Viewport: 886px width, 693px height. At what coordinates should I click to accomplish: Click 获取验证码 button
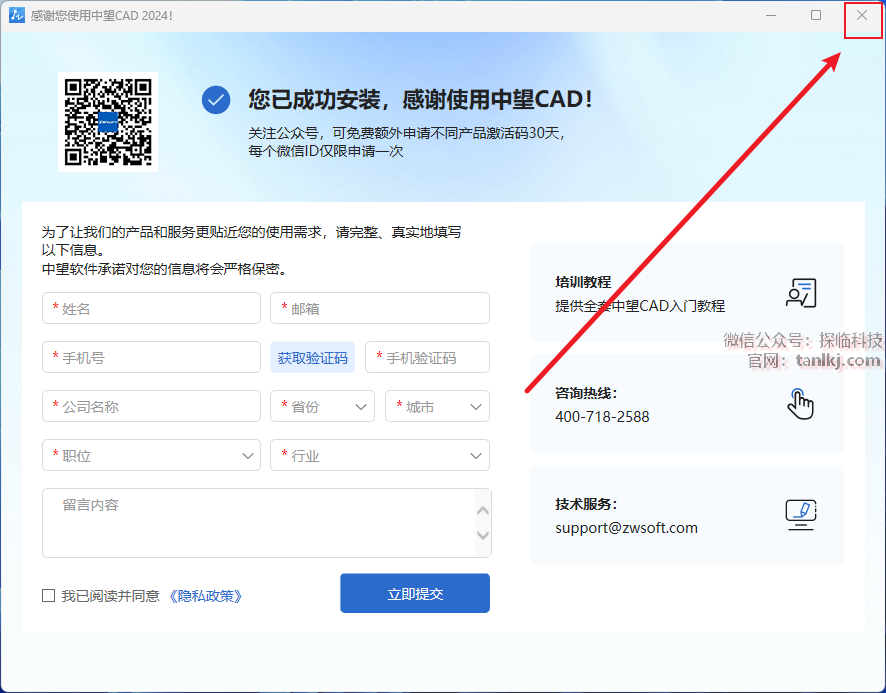click(x=312, y=357)
